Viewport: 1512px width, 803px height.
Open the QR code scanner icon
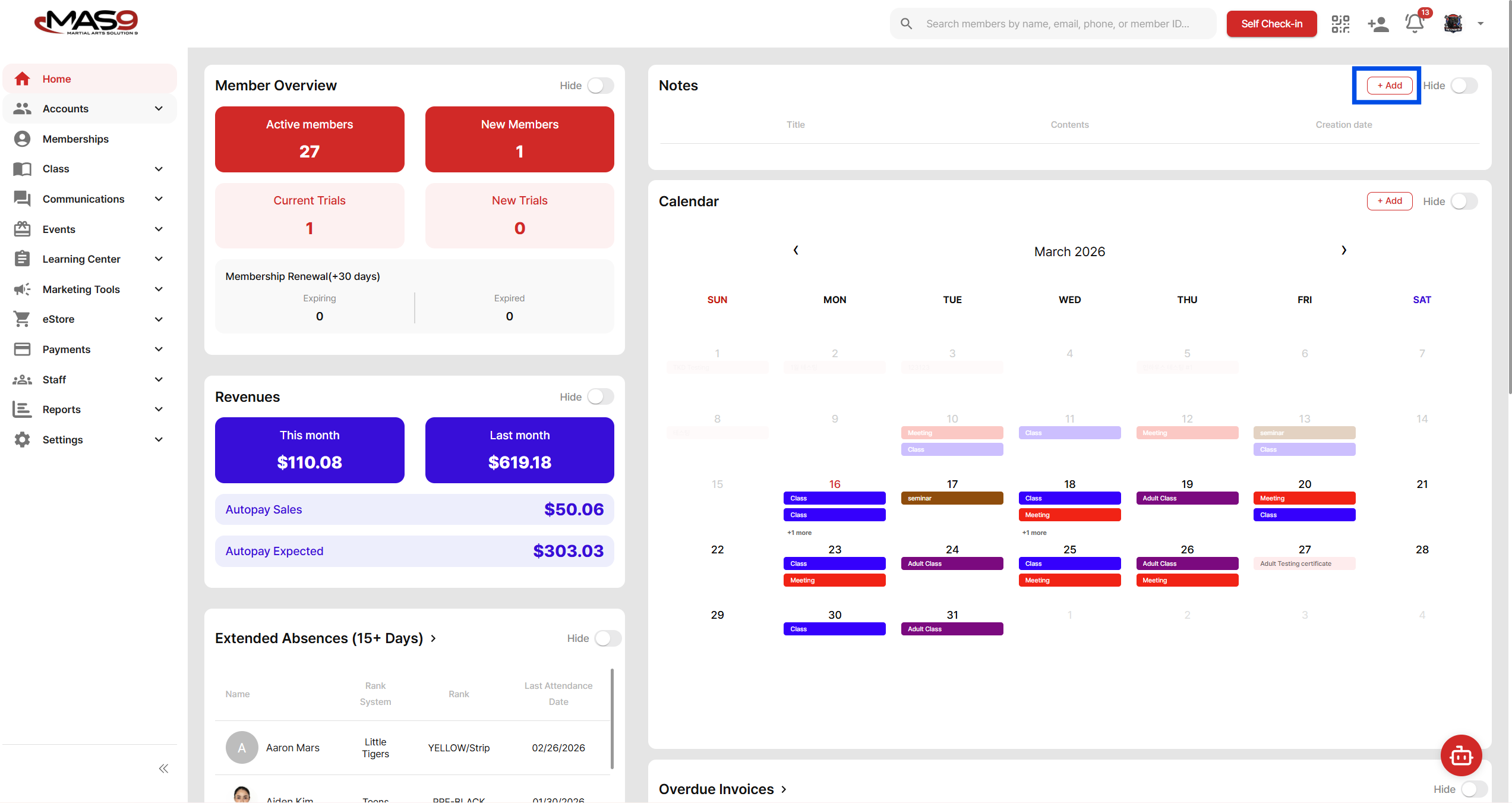click(1340, 24)
